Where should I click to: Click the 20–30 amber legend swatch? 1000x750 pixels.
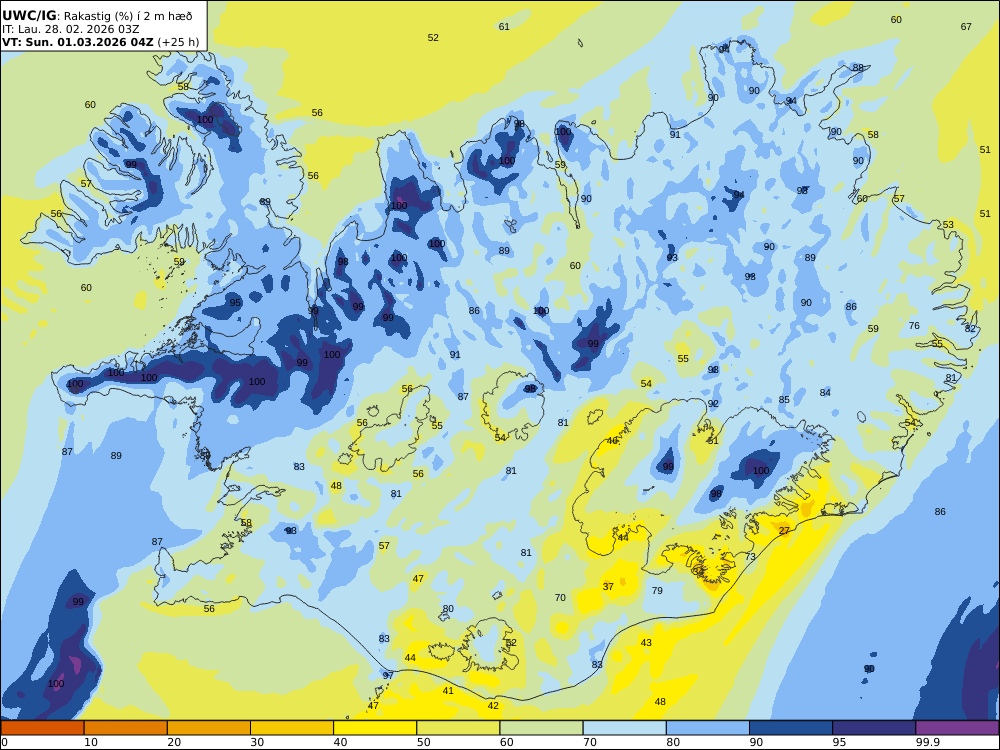pos(209,728)
